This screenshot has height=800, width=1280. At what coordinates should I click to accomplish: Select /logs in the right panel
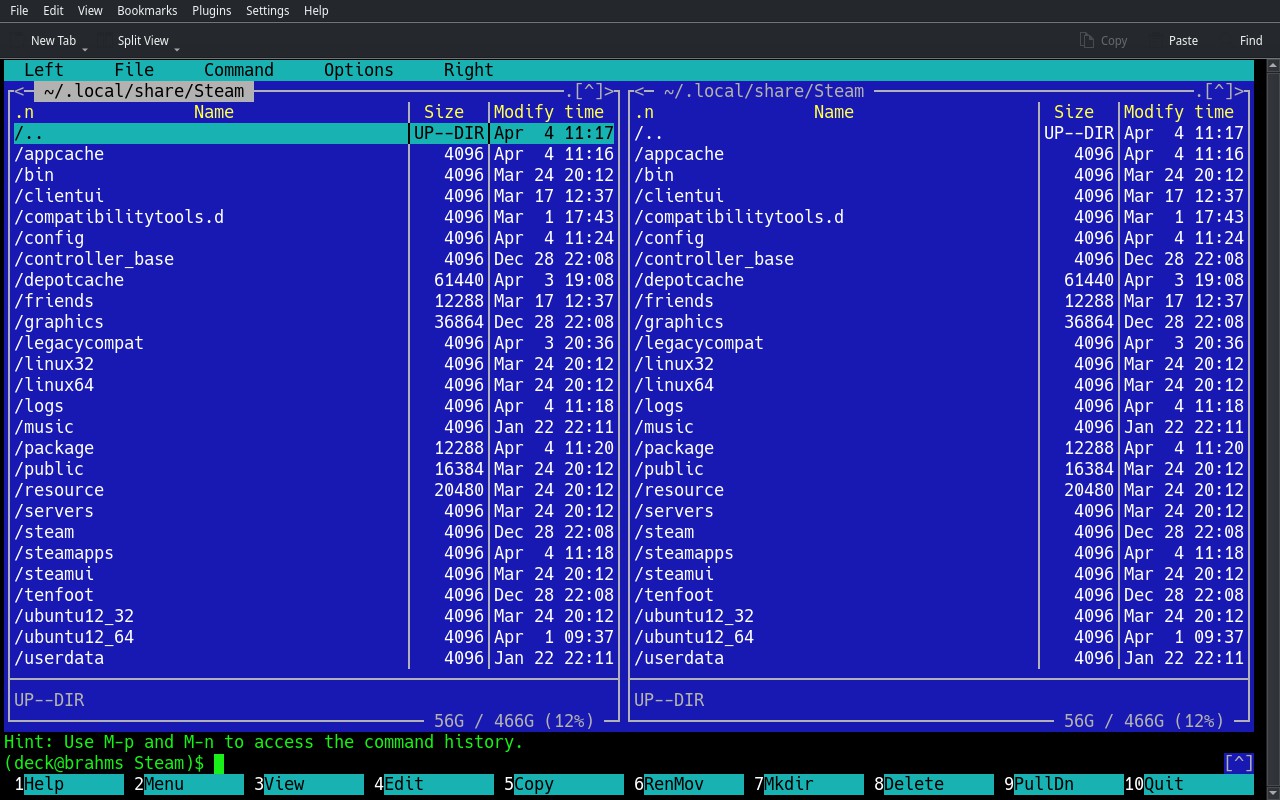click(x=939, y=406)
